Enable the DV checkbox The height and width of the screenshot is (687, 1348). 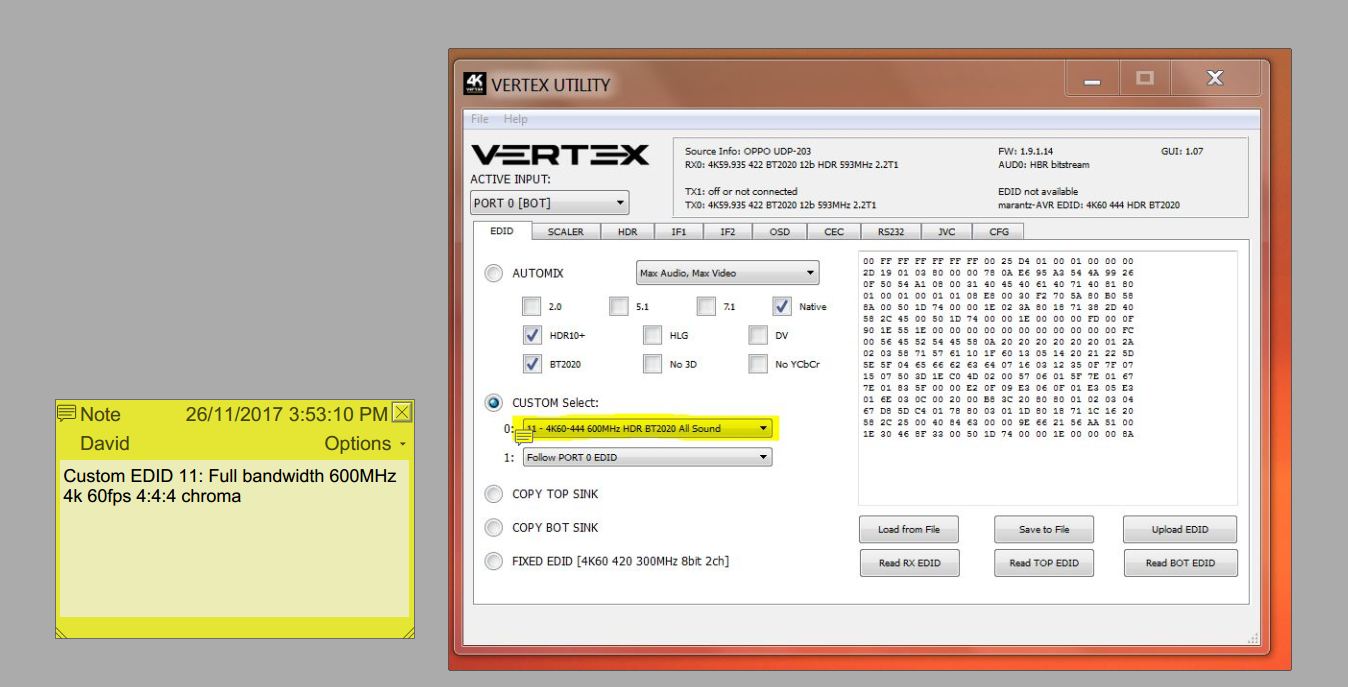point(759,335)
